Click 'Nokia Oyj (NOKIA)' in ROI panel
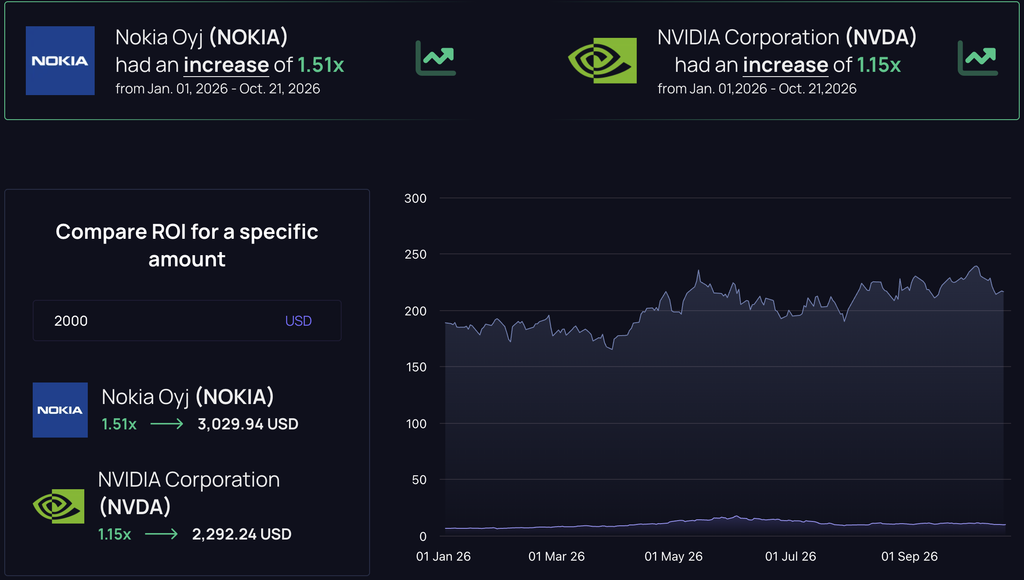Screen dimensions: 1024x580 click(187, 396)
